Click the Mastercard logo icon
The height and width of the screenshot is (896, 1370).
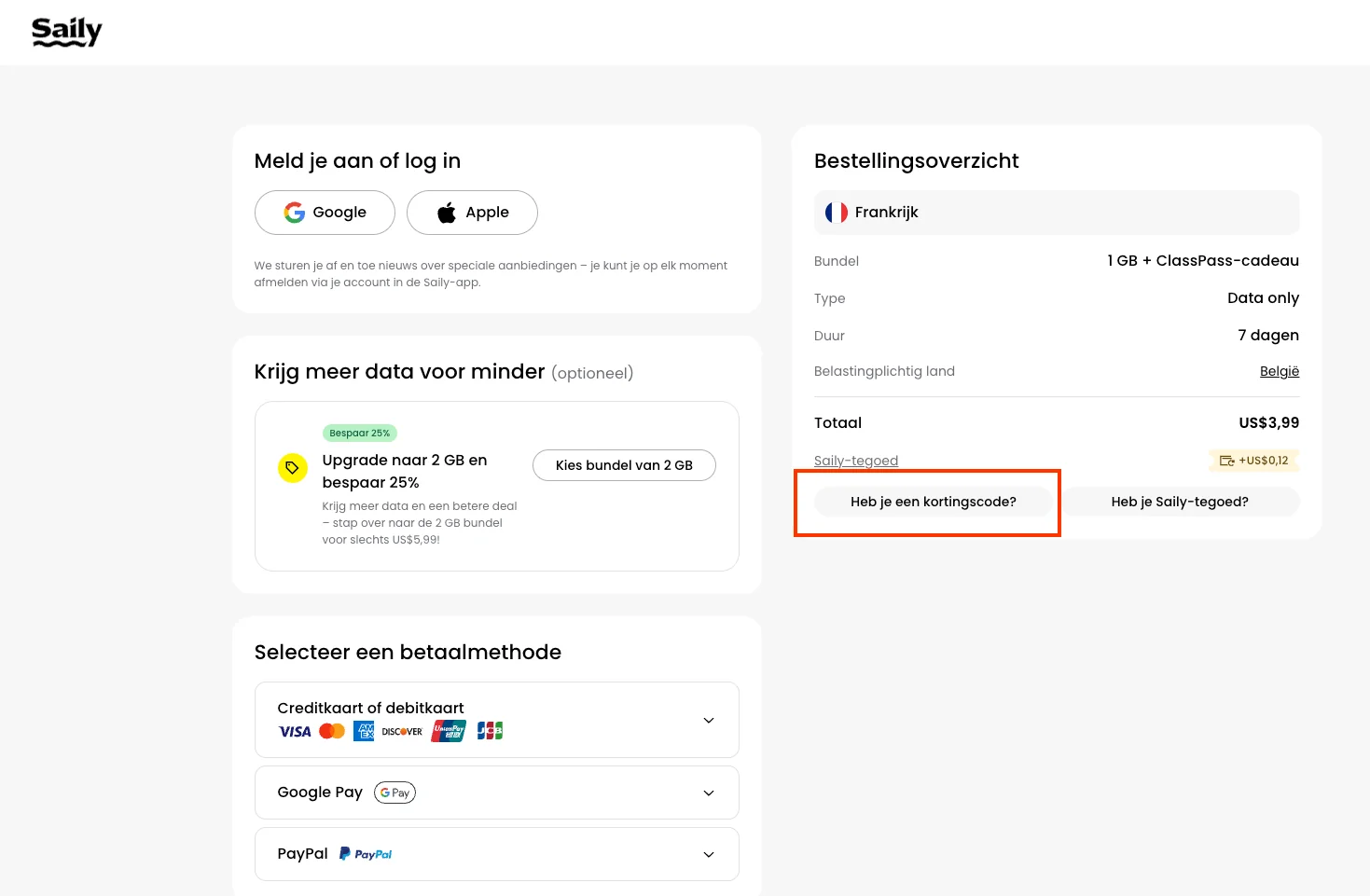coord(332,732)
